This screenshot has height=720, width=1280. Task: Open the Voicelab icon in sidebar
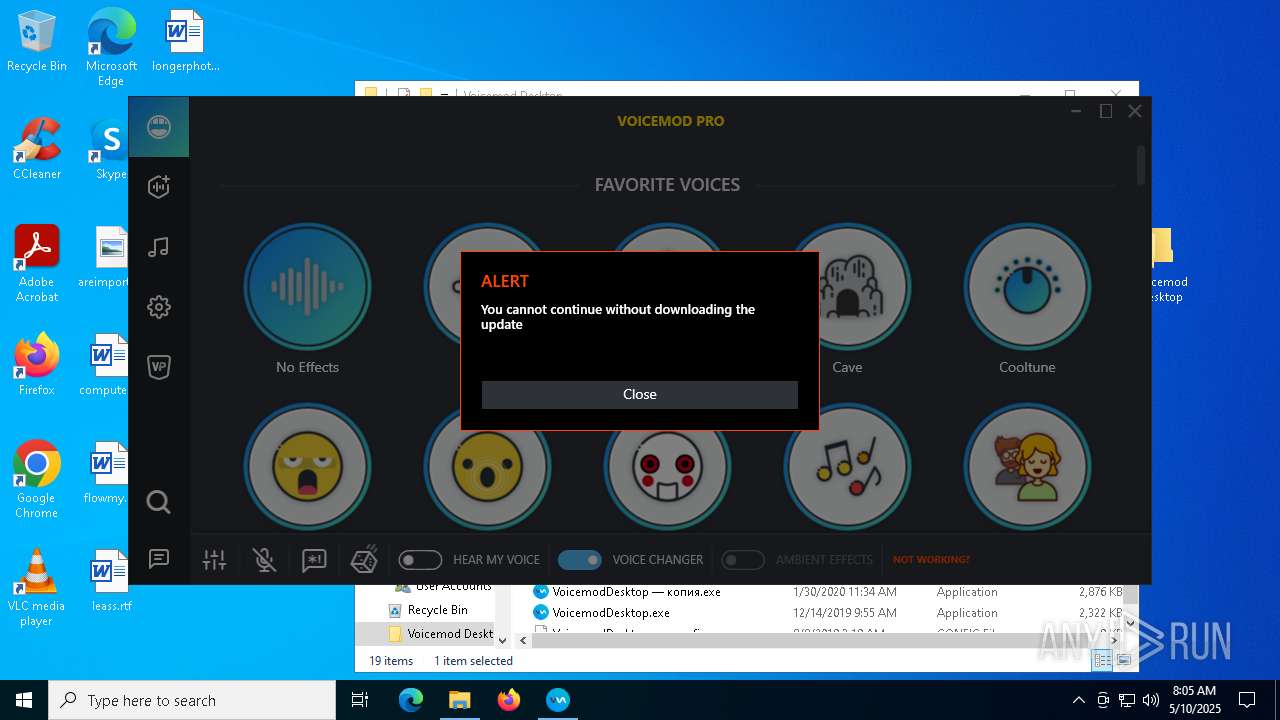[x=159, y=186]
